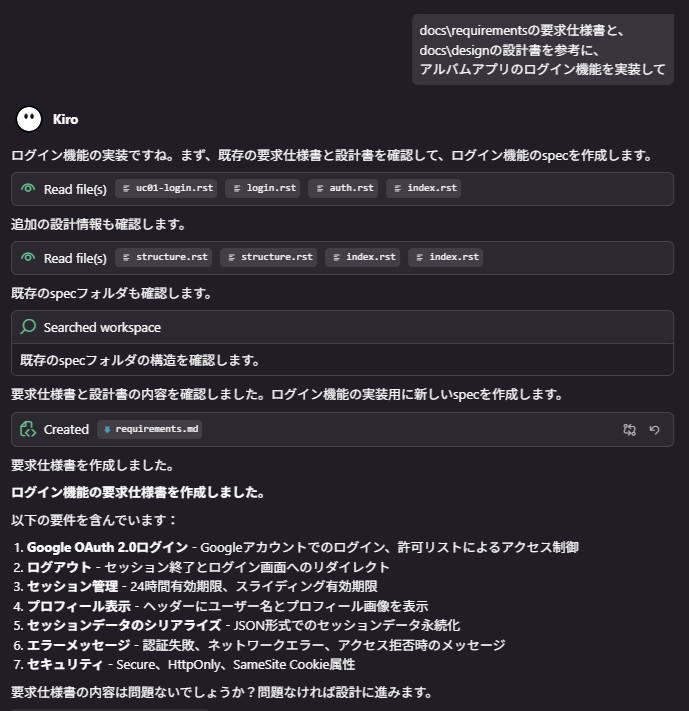This screenshot has height=711, width=689.
Task: Open first structure.rst chip in second Read row
Action: tap(164, 257)
